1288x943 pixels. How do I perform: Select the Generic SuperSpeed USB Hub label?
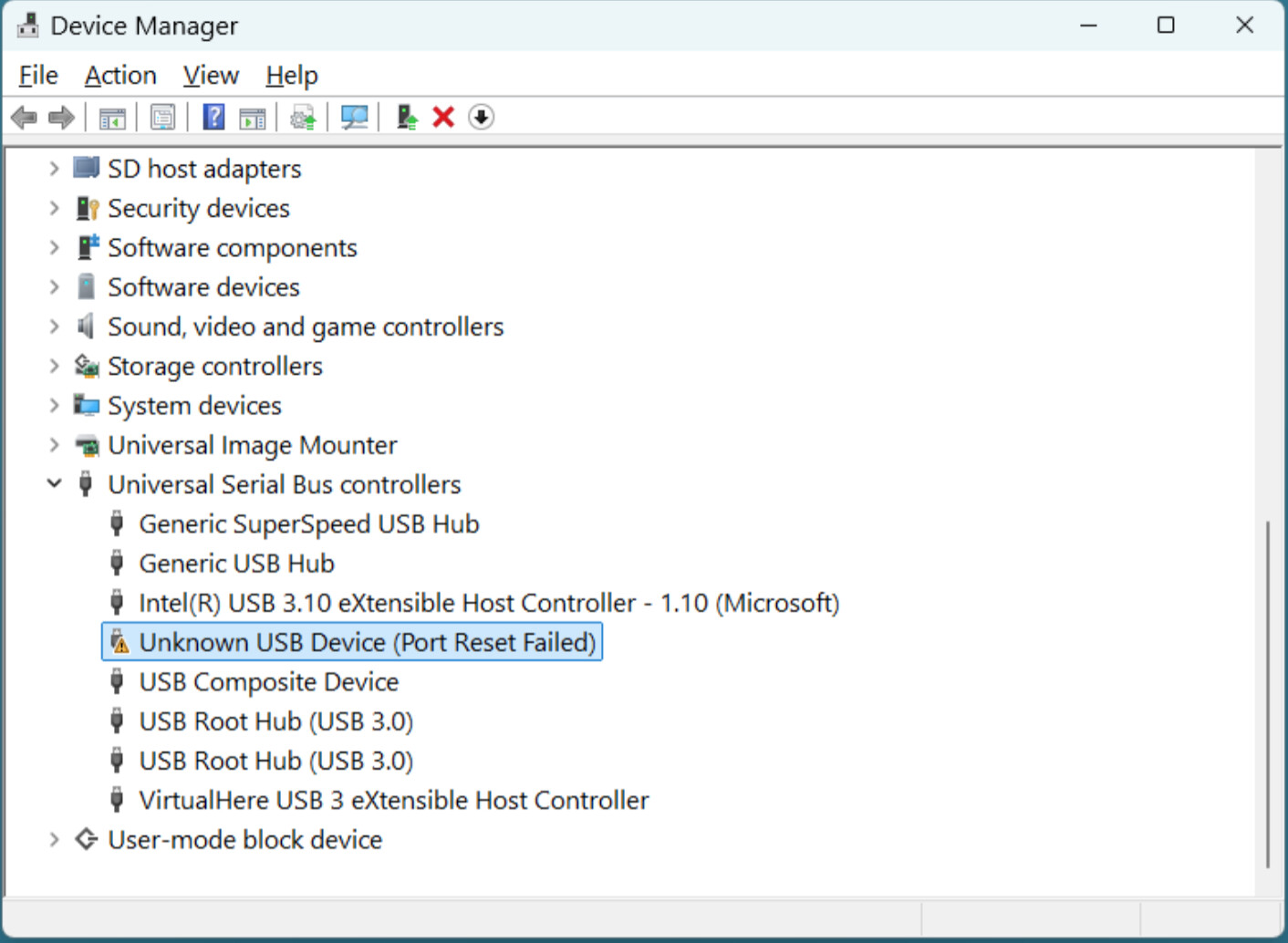(308, 524)
